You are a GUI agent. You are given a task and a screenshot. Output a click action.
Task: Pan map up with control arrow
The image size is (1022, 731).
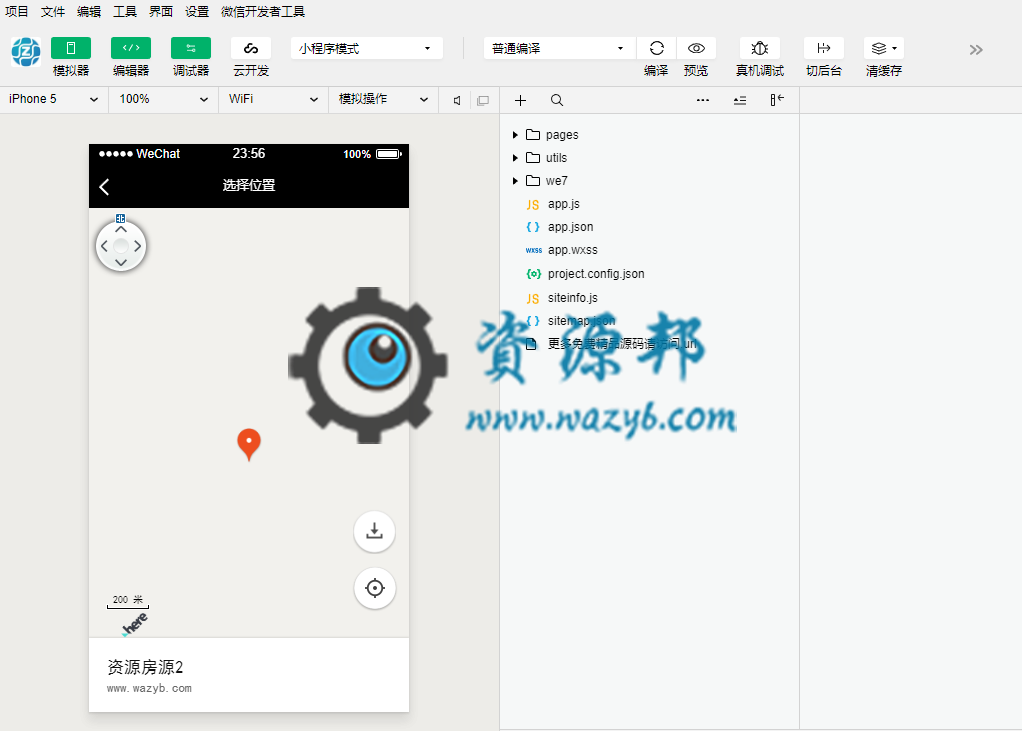click(121, 229)
